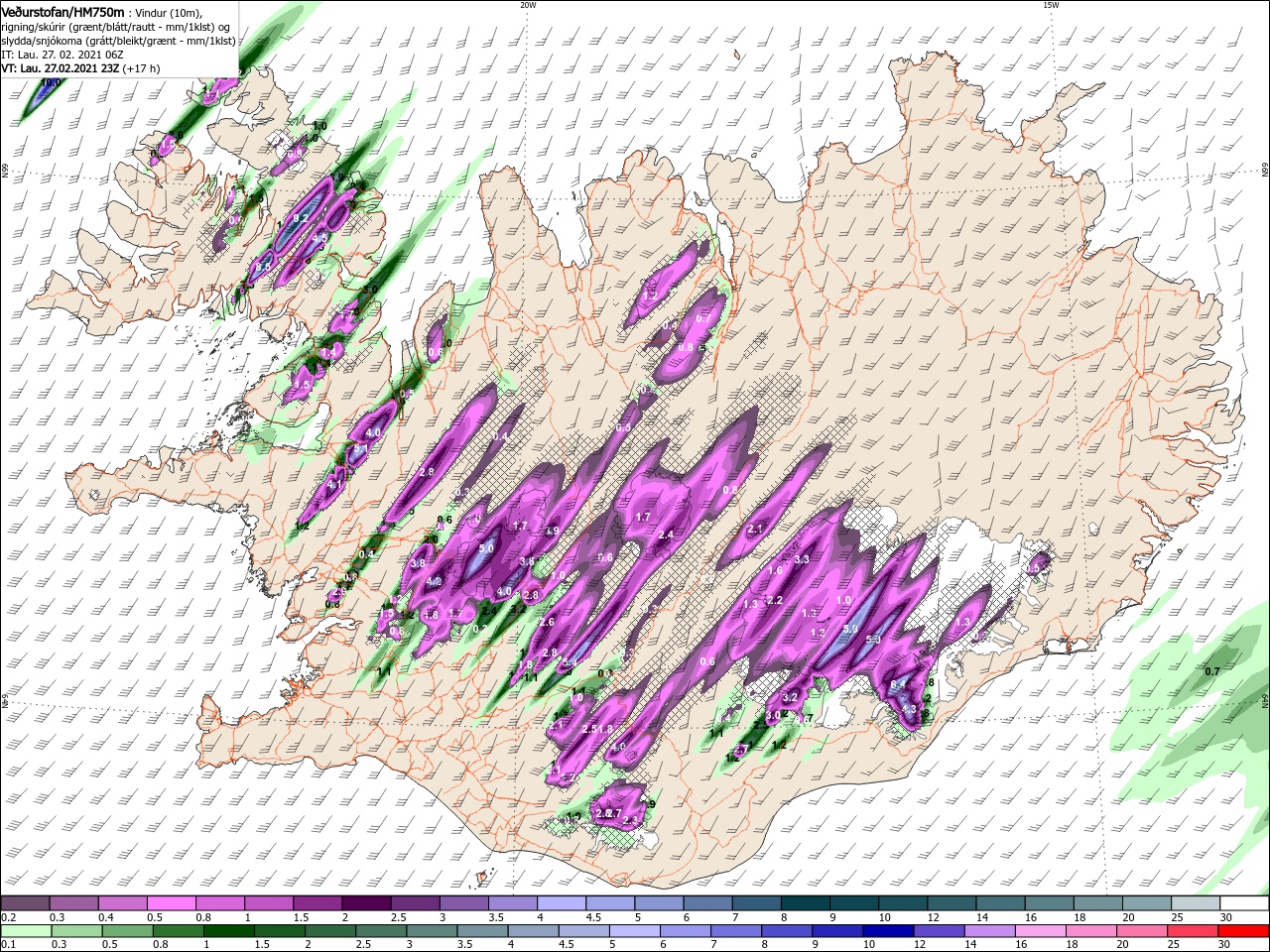Select upper legend swatch between 16 and 18

point(1050,903)
